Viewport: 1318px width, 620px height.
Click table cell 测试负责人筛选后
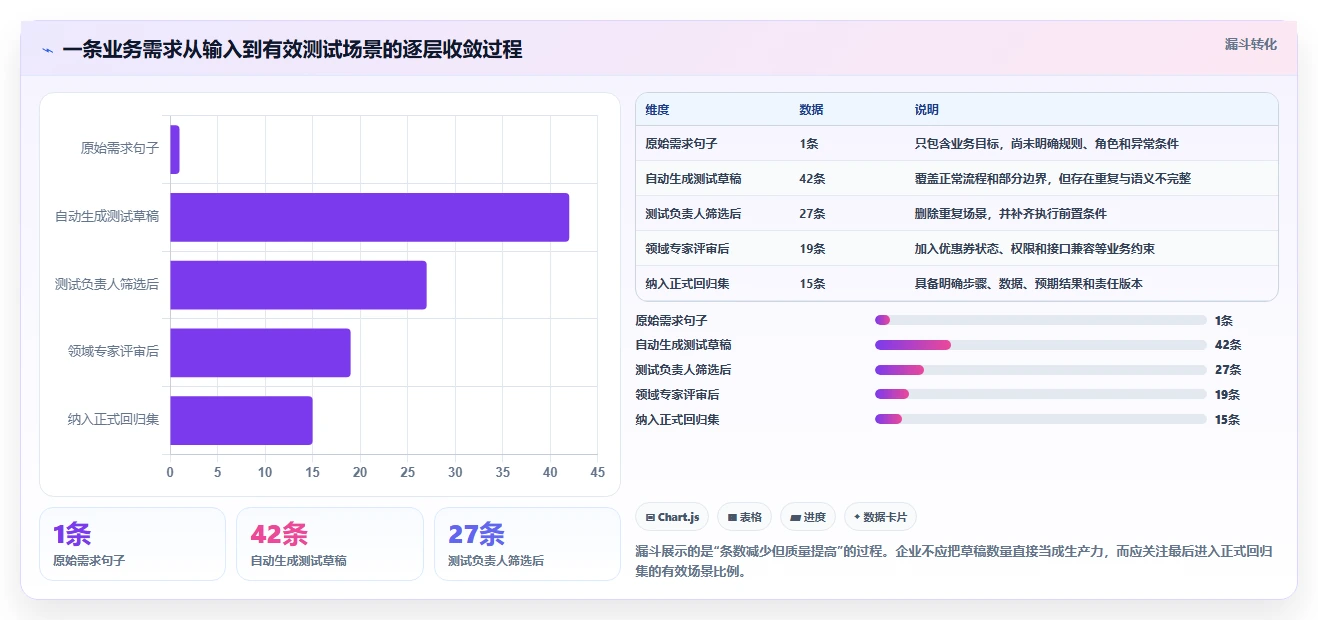click(694, 214)
